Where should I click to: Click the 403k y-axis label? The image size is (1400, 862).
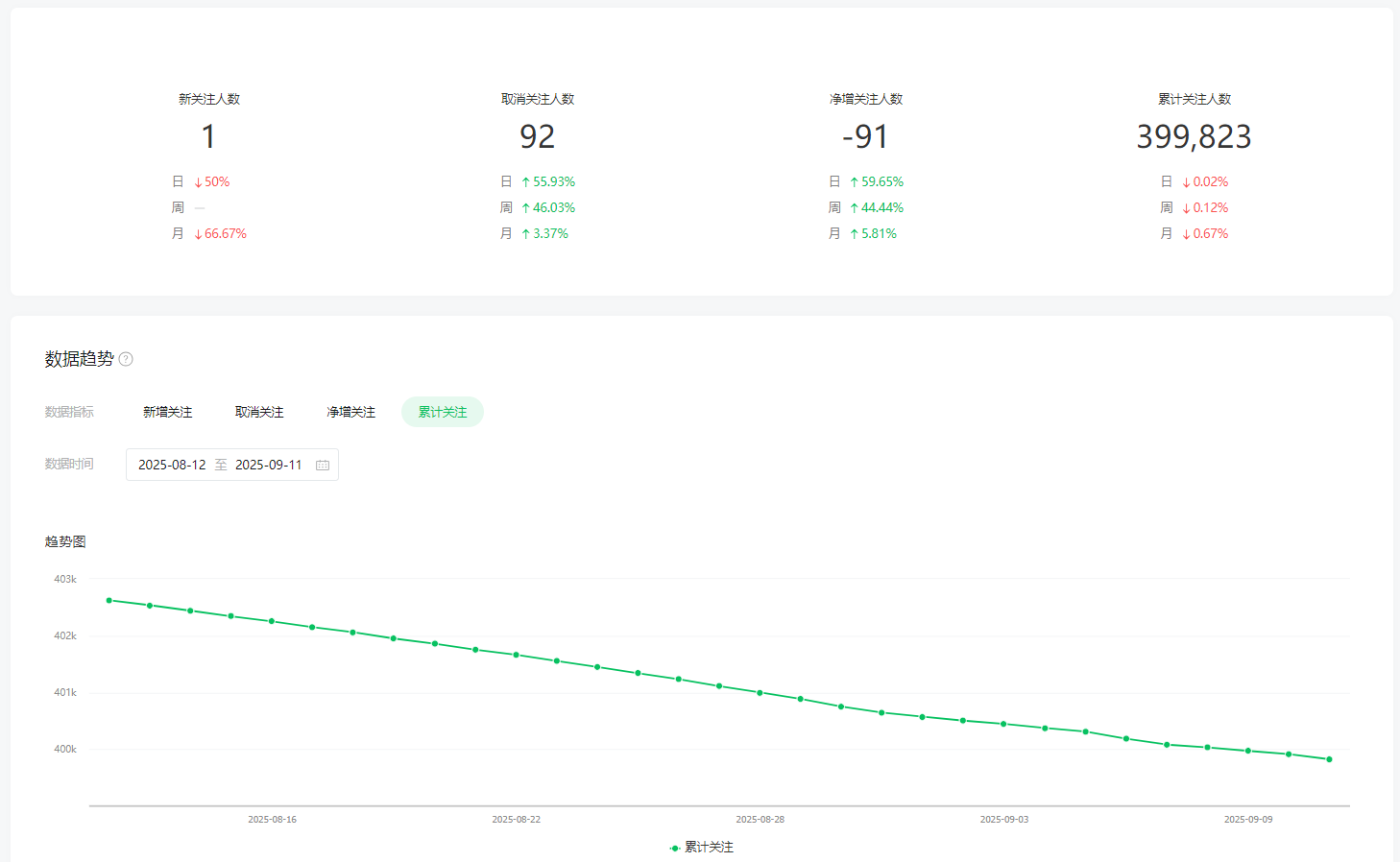point(65,579)
